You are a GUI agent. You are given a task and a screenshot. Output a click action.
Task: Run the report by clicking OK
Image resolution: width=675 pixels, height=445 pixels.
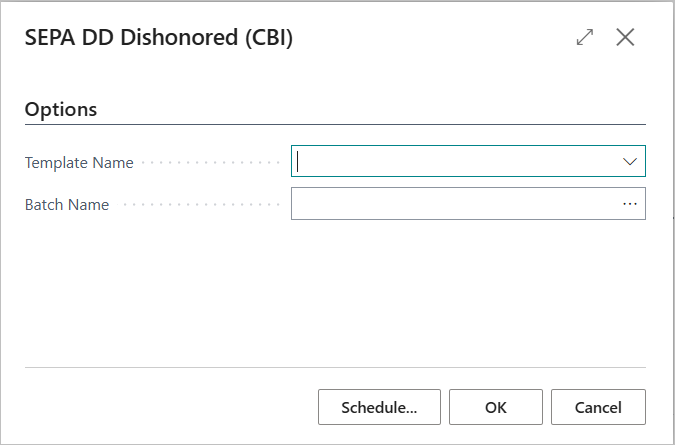point(496,407)
